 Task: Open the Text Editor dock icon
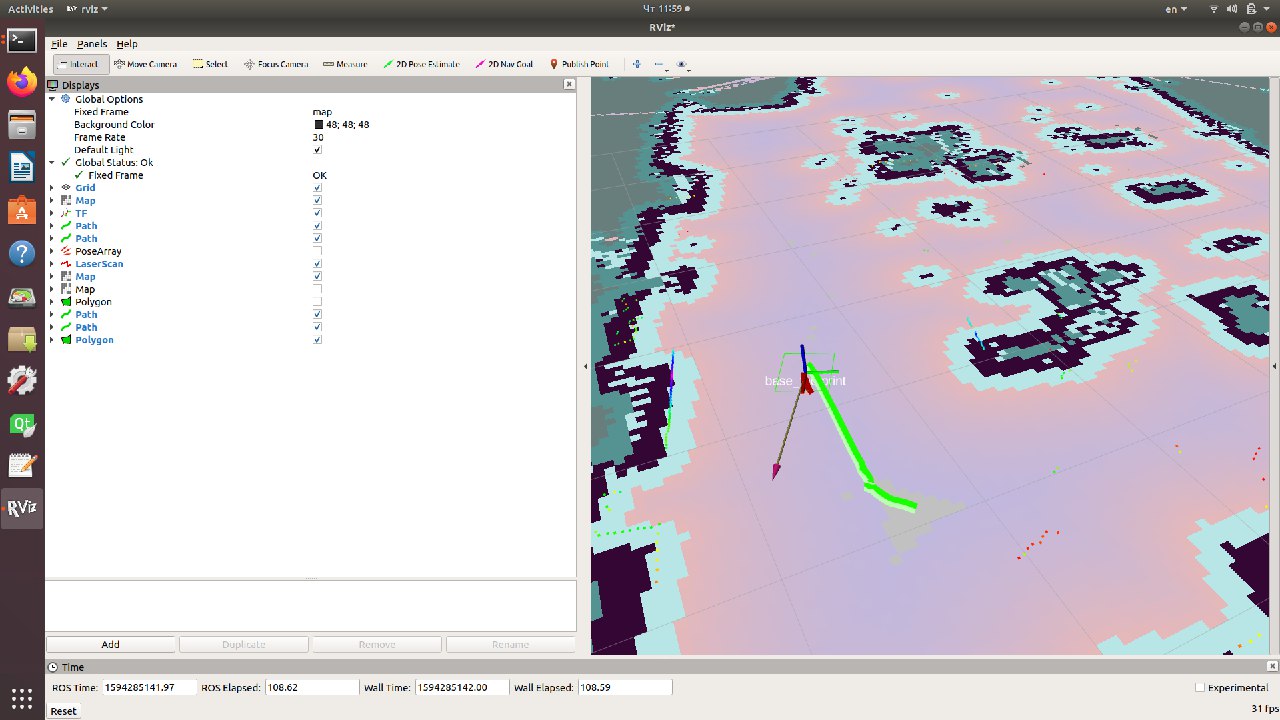22,466
